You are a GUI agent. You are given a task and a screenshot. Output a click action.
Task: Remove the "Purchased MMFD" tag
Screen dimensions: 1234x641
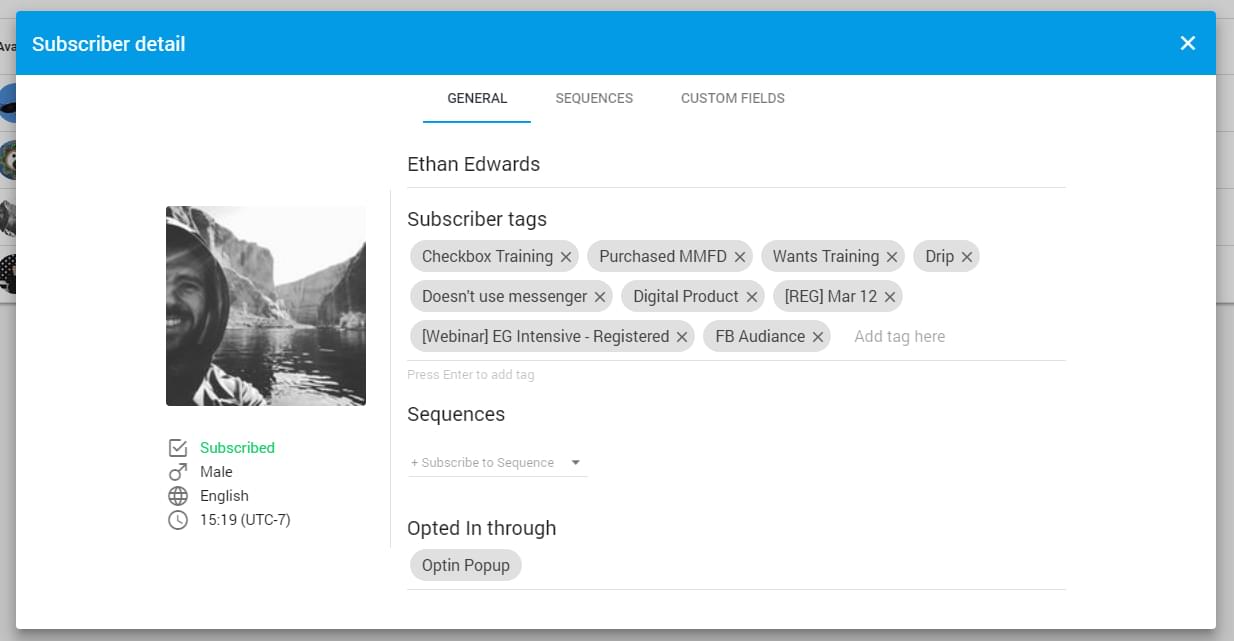pos(739,256)
